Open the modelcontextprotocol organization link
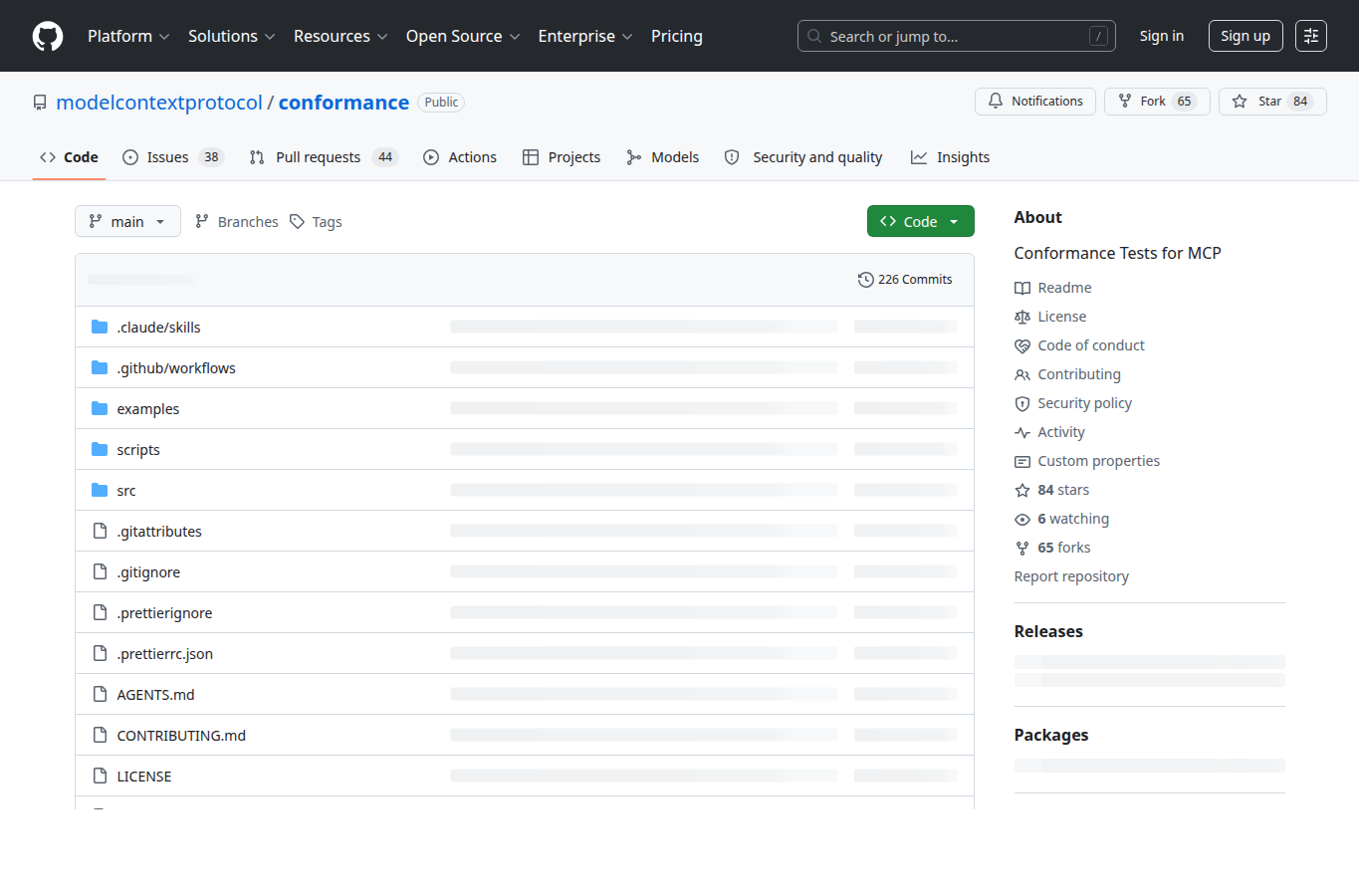 tap(159, 103)
